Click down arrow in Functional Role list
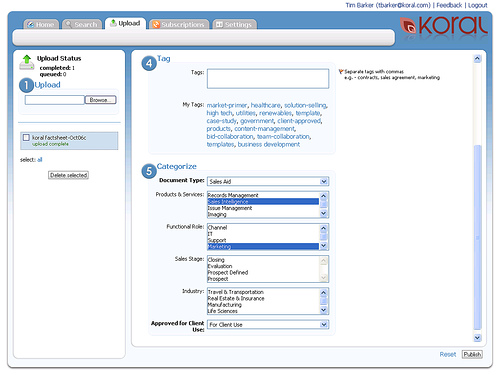The height and width of the screenshot is (375, 500). (323, 246)
